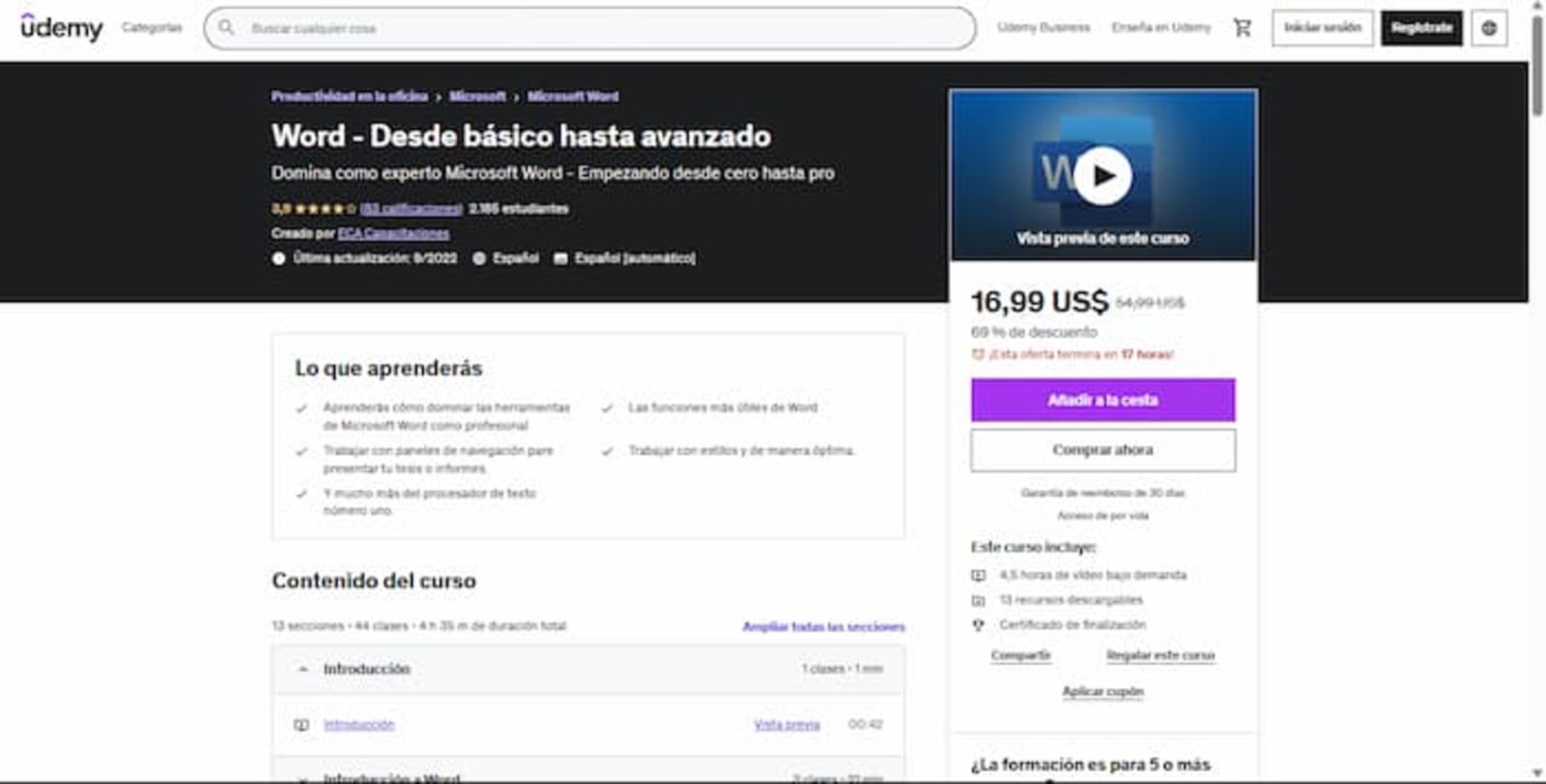This screenshot has width=1546, height=784.
Task: Open the Categorías menu
Action: coord(152,27)
